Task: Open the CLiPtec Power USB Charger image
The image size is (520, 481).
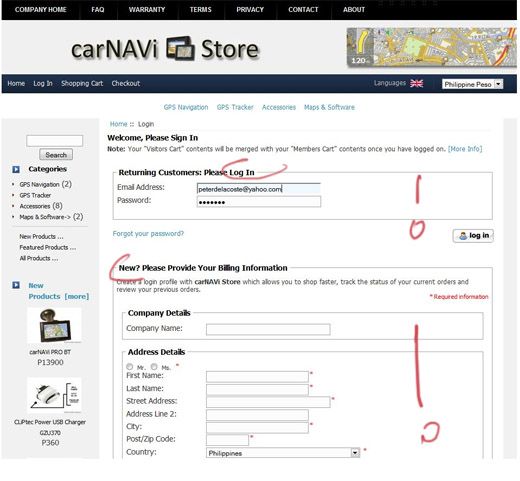Action: click(54, 395)
